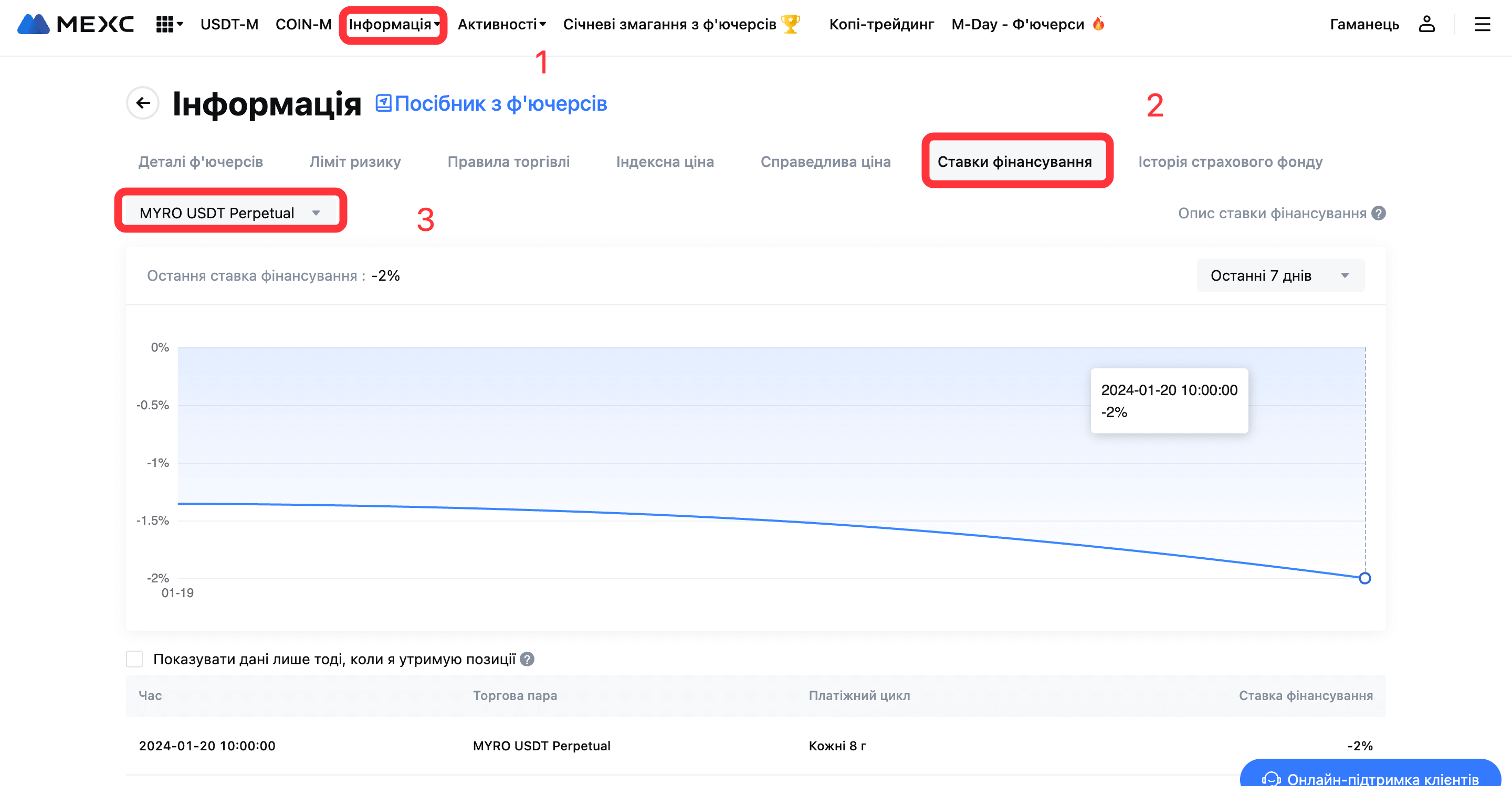Click the back arrow button
The width and height of the screenshot is (1512, 786).
143,103
